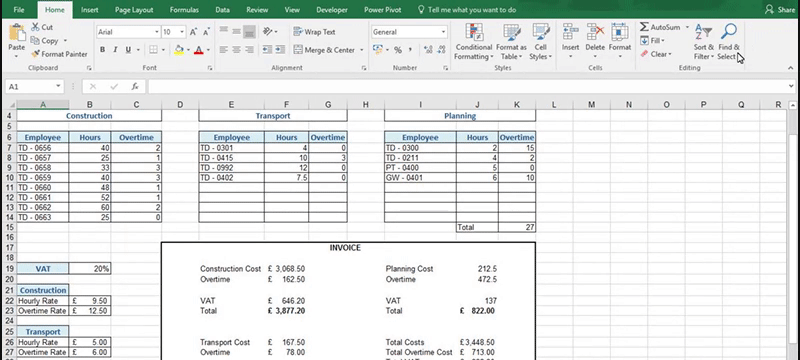
Task: Decrease font size with the smaller A
Action: [x=206, y=32]
